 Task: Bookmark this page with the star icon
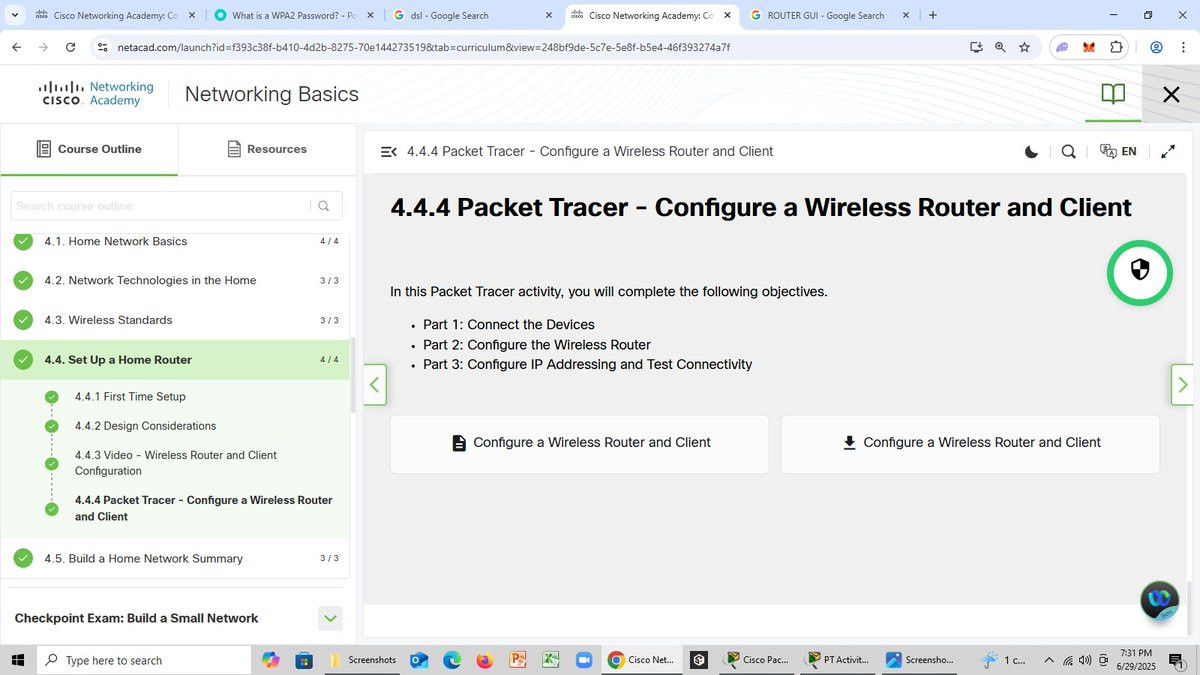coord(1025,47)
